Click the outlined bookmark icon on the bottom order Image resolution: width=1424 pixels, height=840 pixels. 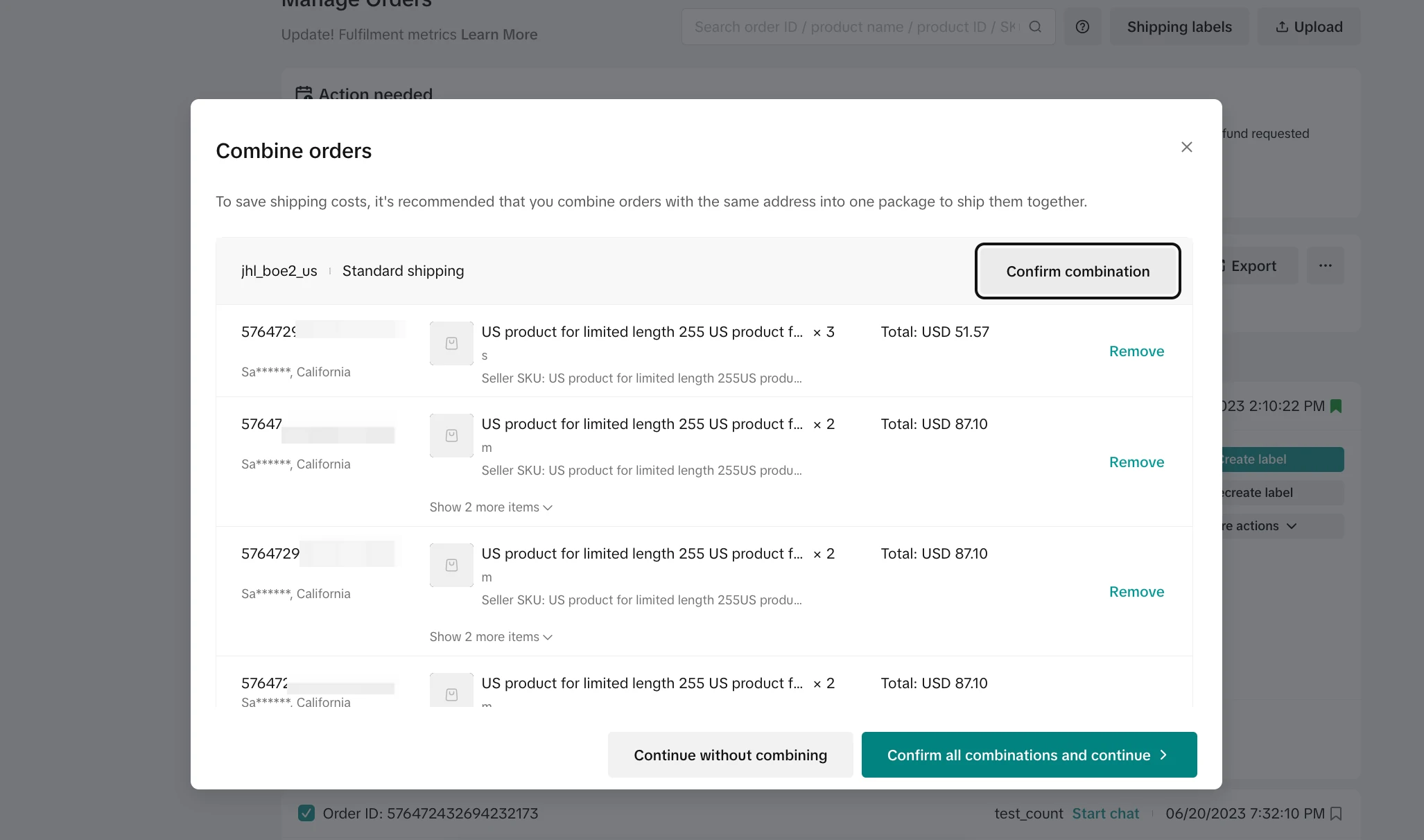click(1336, 814)
